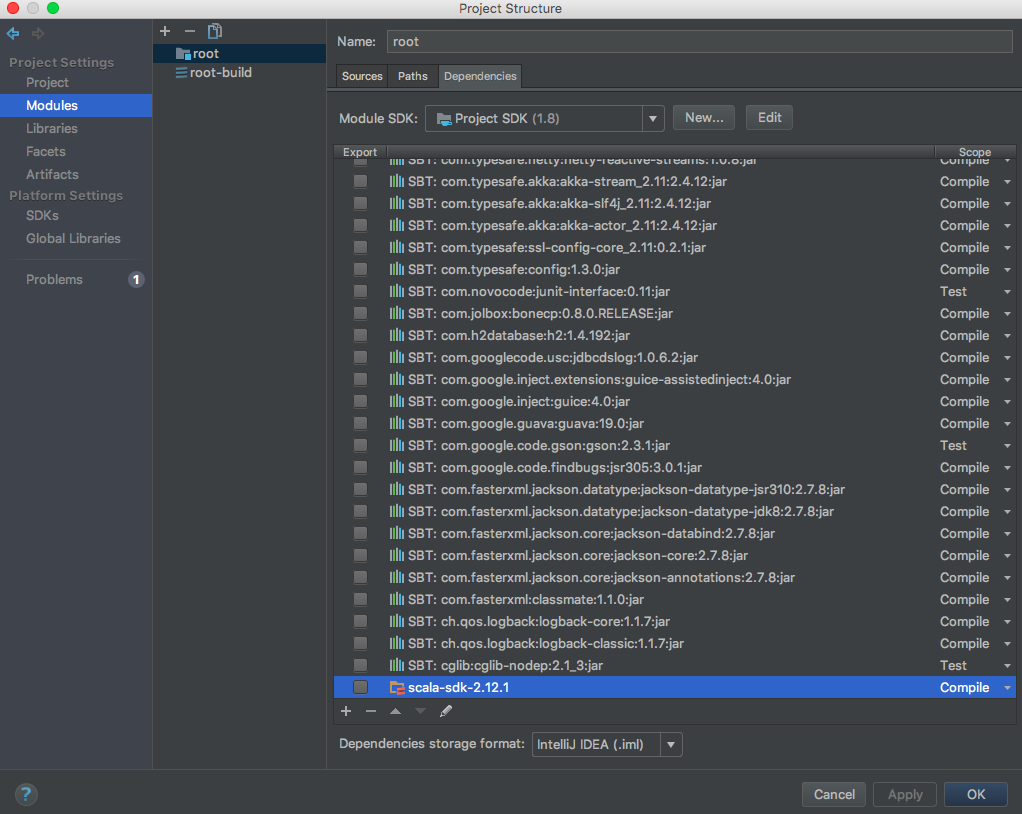The width and height of the screenshot is (1022, 814).
Task: Open scope dropdown for gson jar
Action: point(1007,446)
